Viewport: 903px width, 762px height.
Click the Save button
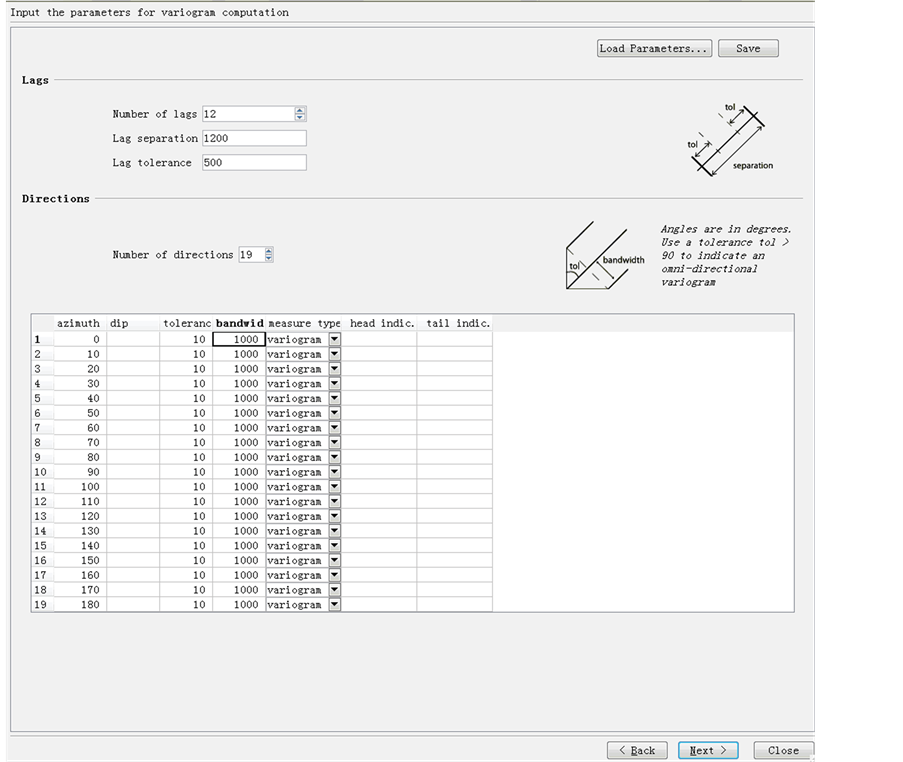[747, 48]
